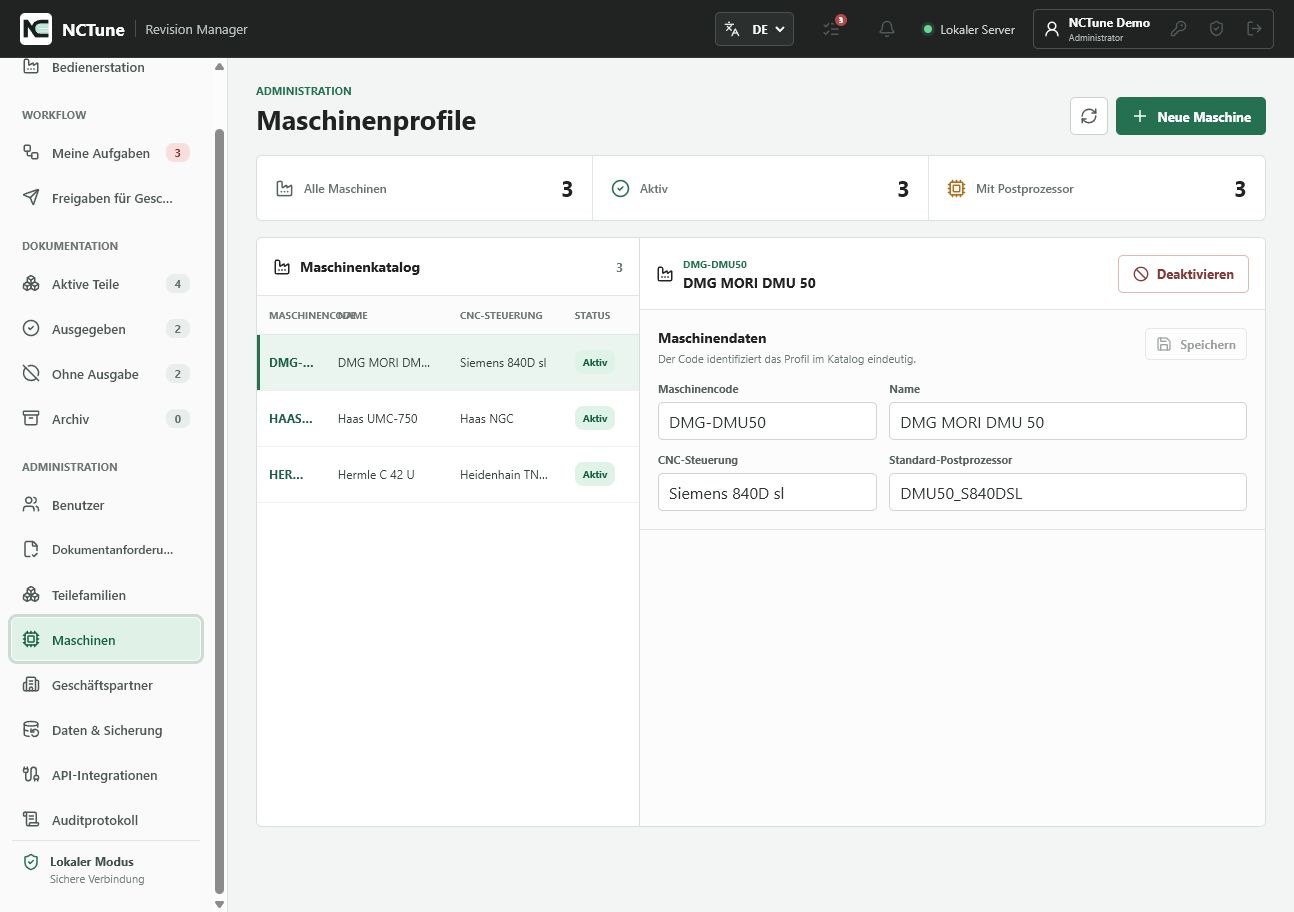Select the DMG MORI DM... row

tap(448, 362)
